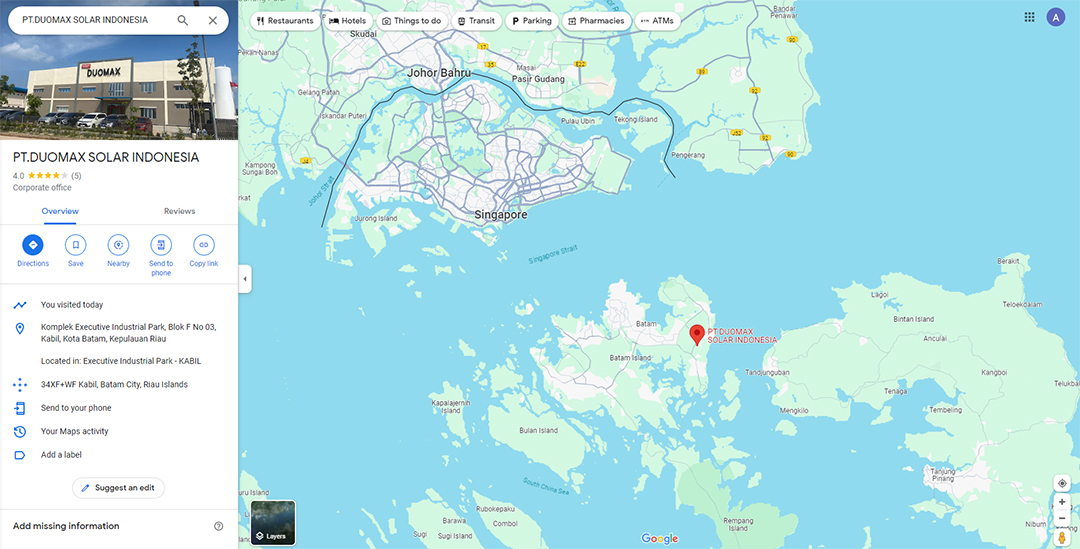
Task: Click Send to your phone row
Action: (119, 408)
